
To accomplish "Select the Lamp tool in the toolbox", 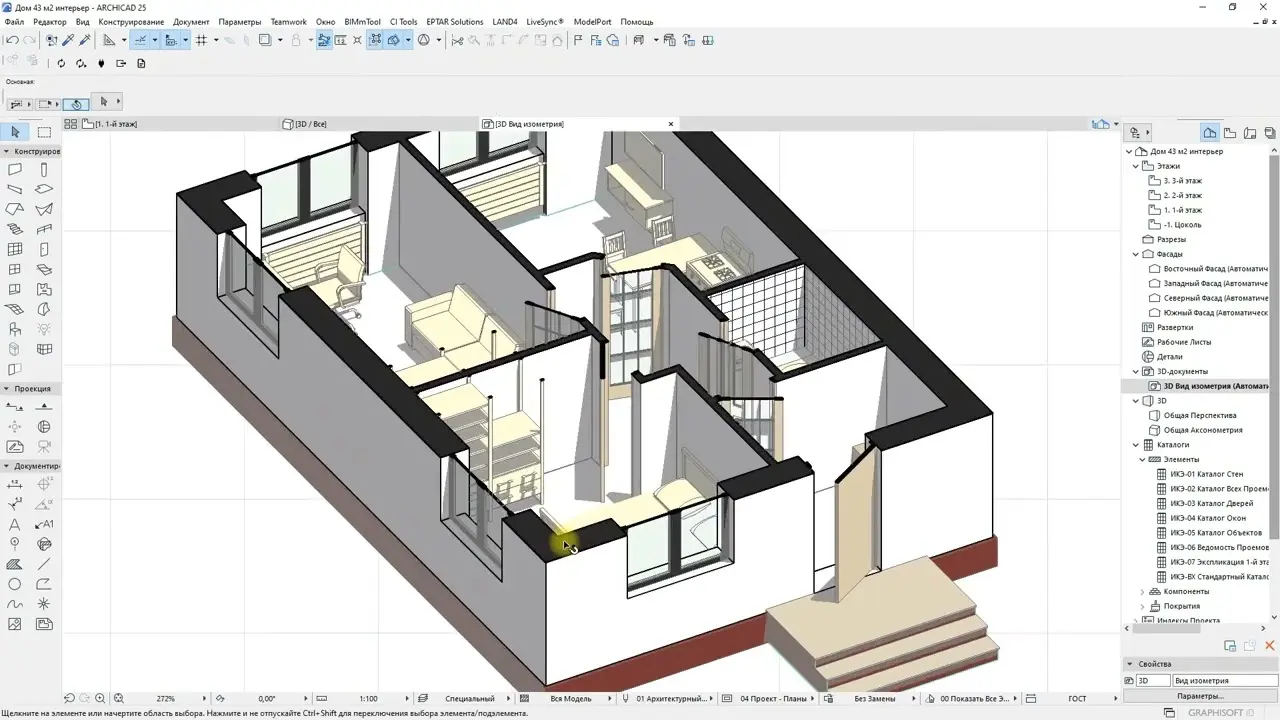I will click(44, 329).
